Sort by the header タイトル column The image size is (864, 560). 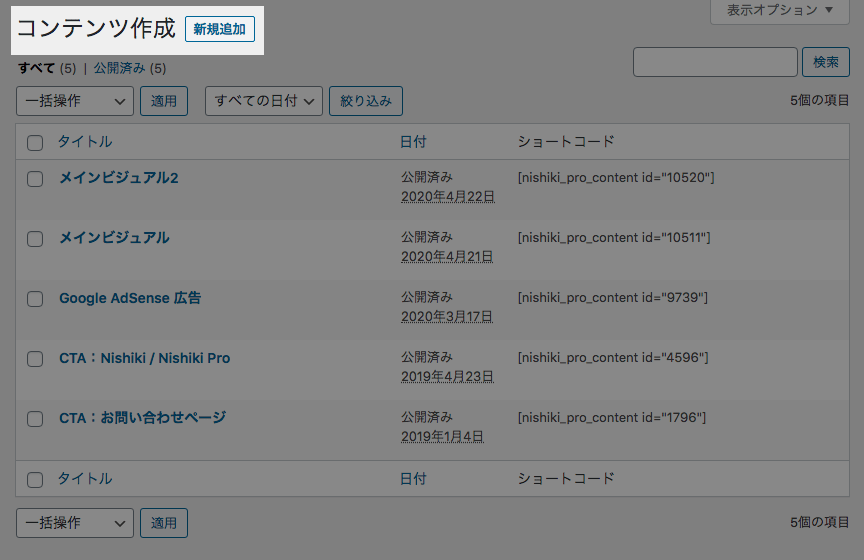tap(85, 142)
